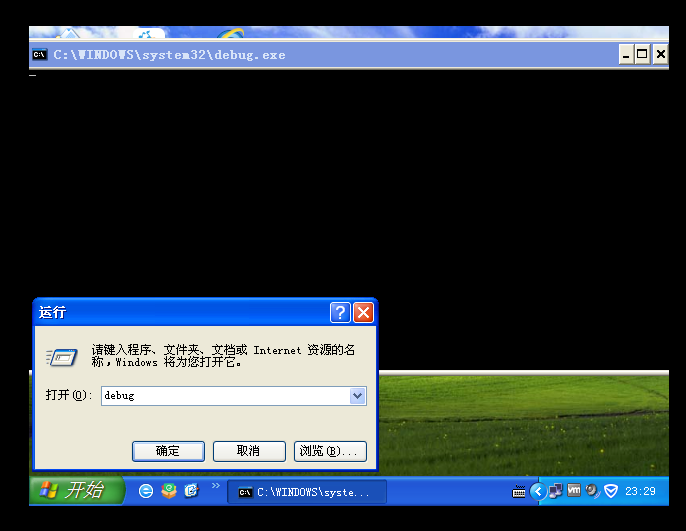
Task: Click the network connection tray icon
Action: pyautogui.click(x=556, y=491)
